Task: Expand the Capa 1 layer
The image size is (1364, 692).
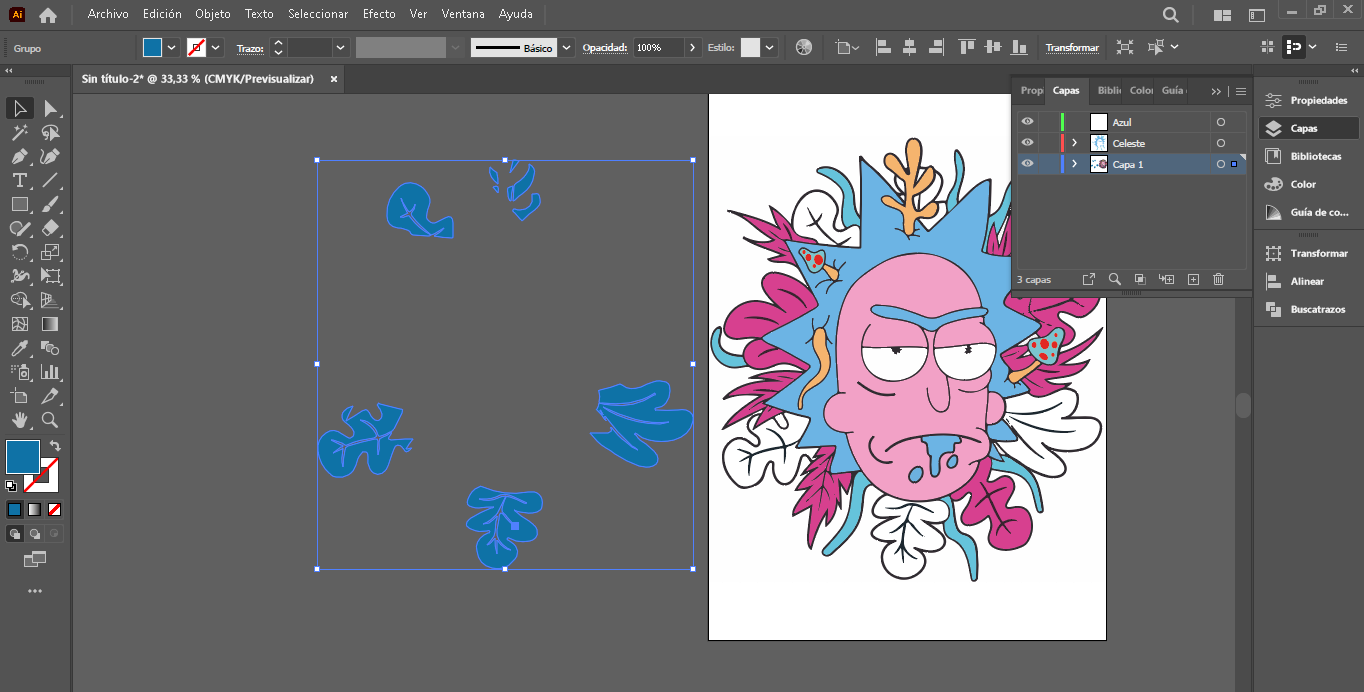Action: click(x=1075, y=164)
